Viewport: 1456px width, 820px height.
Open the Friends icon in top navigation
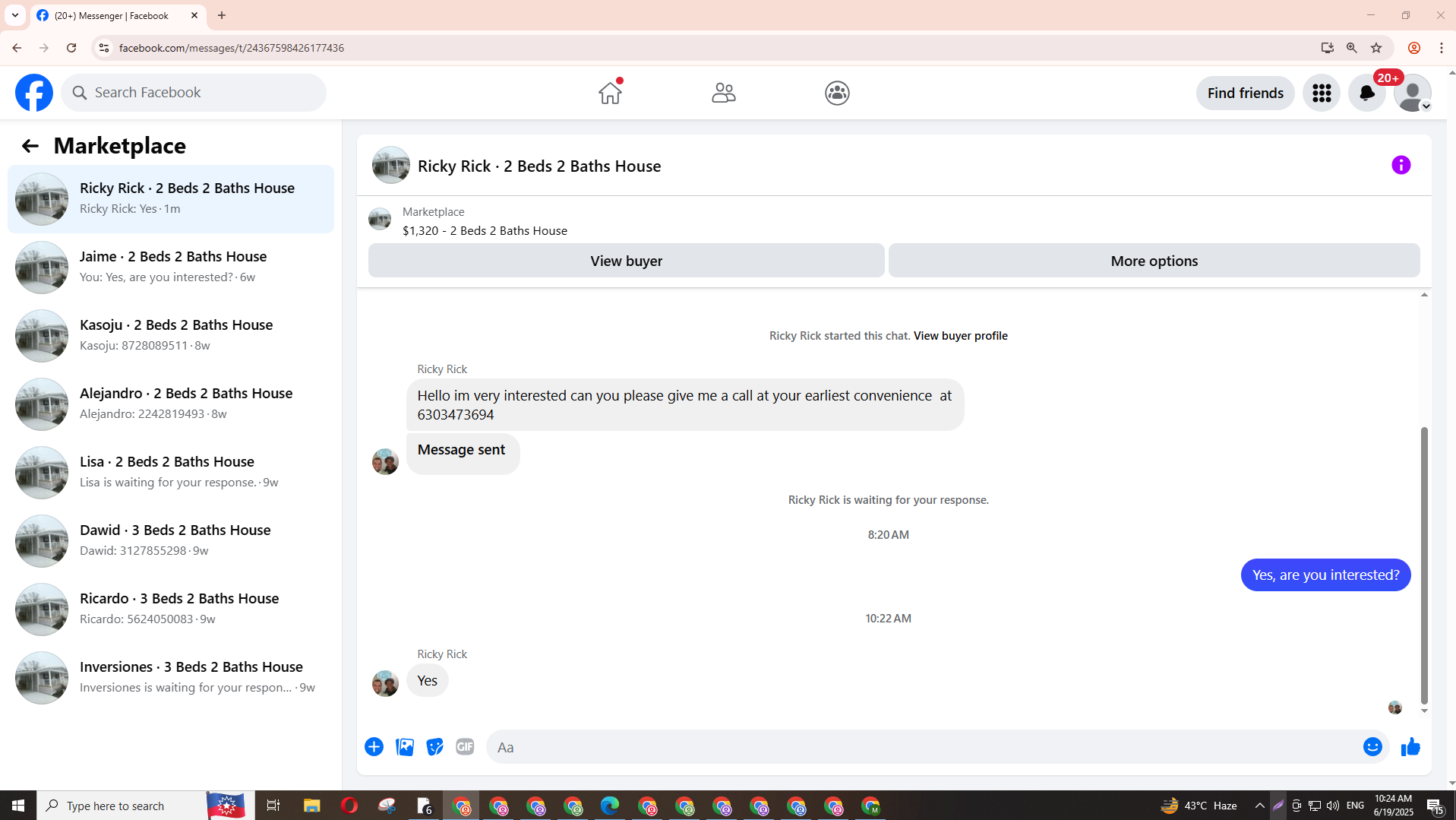pos(724,93)
